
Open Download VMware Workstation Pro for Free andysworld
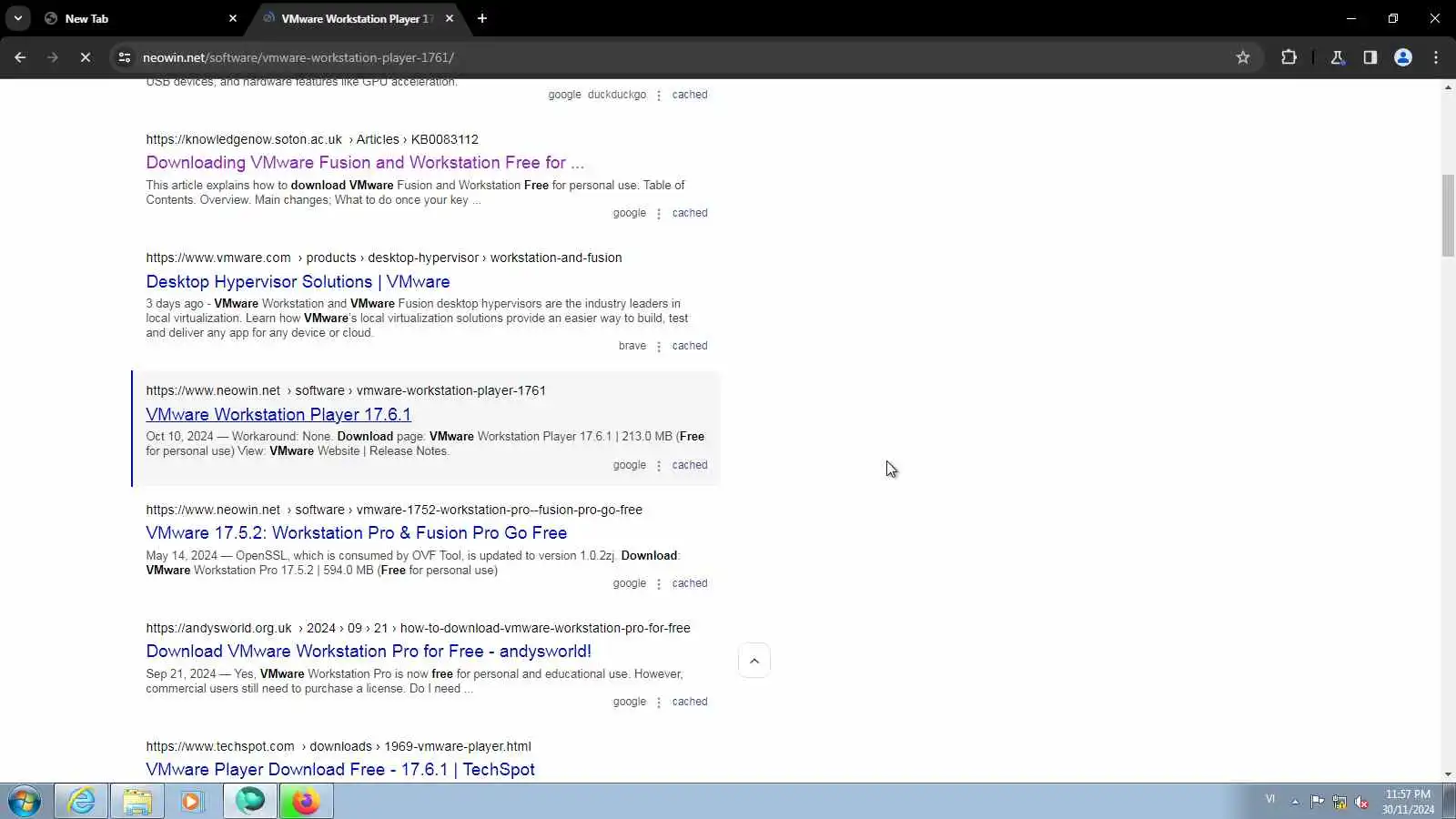click(x=369, y=652)
